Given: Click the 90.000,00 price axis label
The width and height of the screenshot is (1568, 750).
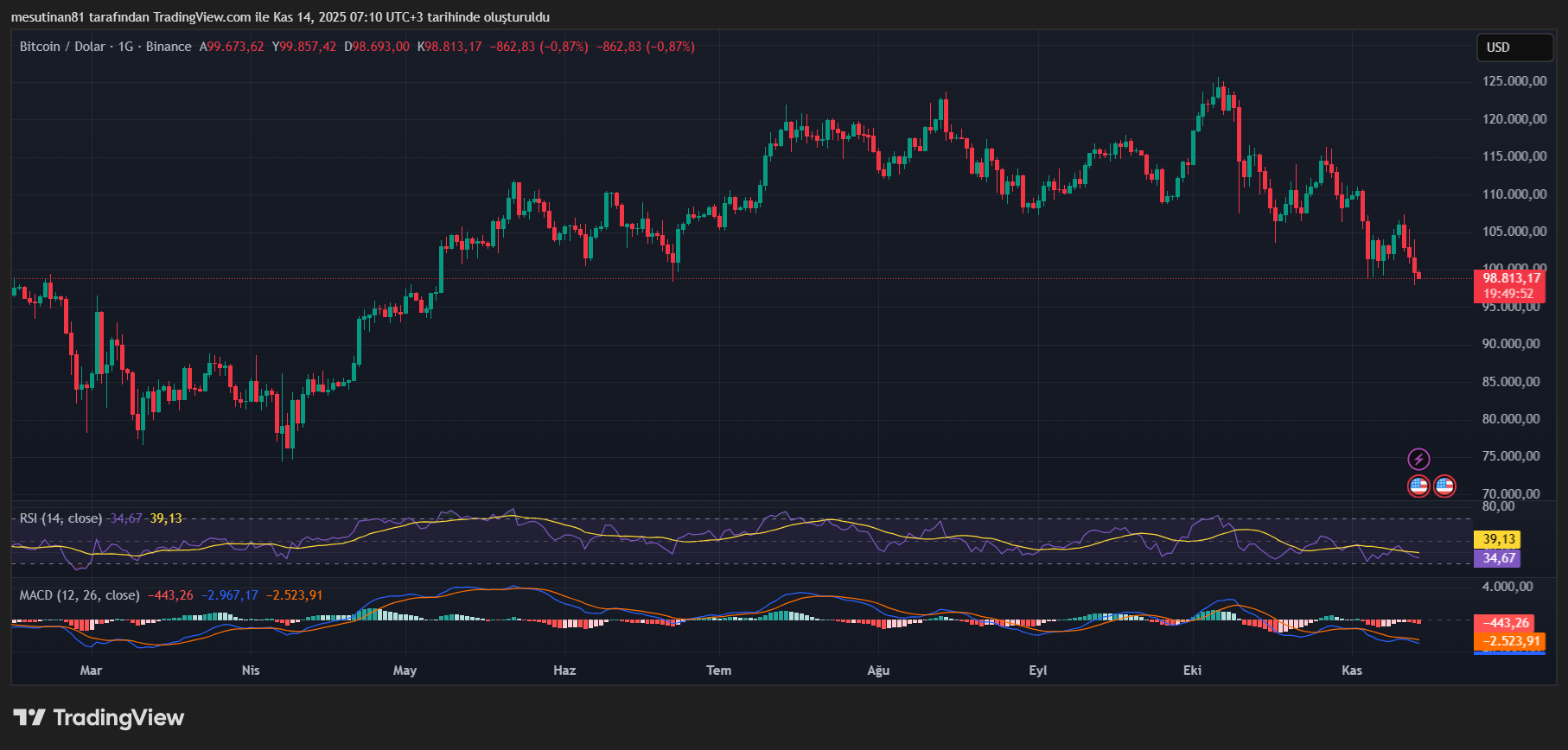Looking at the screenshot, I should (x=1511, y=344).
